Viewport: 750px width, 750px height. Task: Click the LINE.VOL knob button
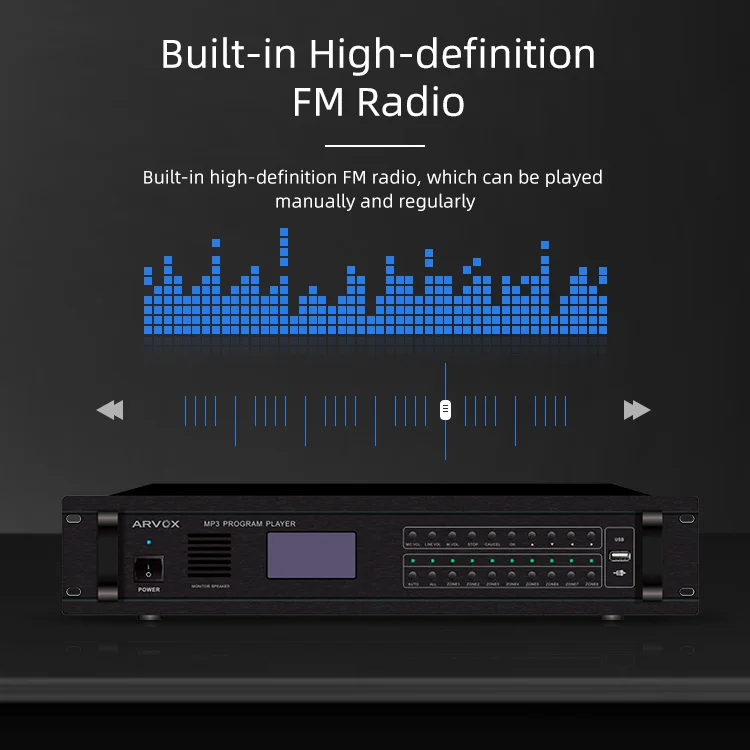click(x=432, y=535)
